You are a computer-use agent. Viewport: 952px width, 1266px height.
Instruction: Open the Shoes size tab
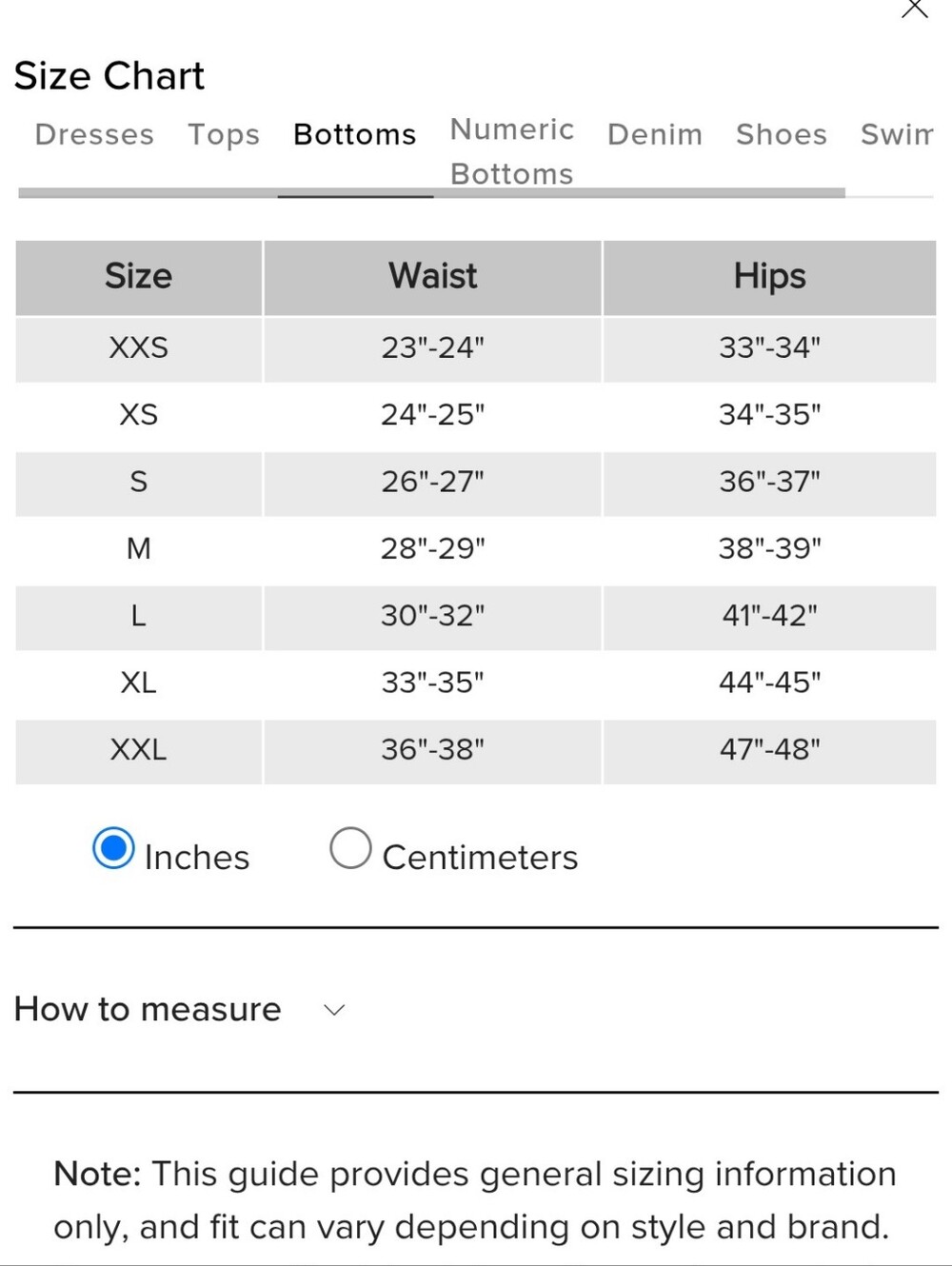[x=782, y=135]
